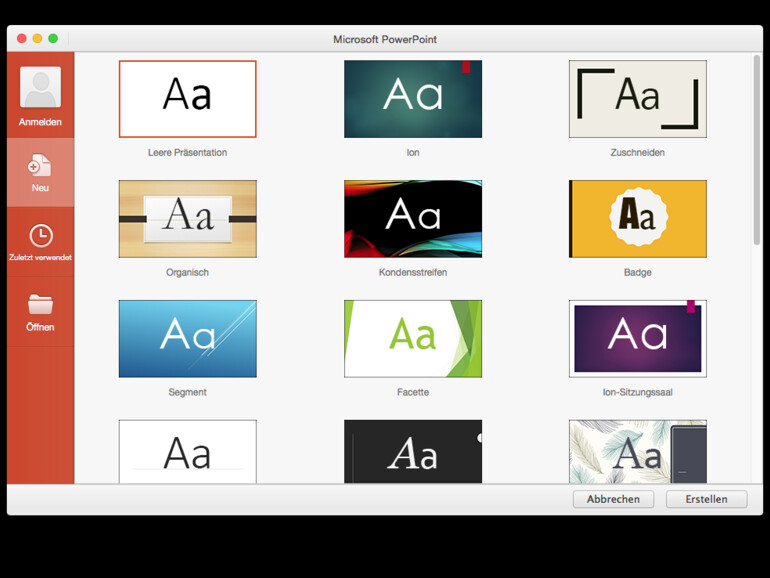Click the Ion-Sitzungssaal caption text
Viewport: 770px width, 578px height.
638,392
